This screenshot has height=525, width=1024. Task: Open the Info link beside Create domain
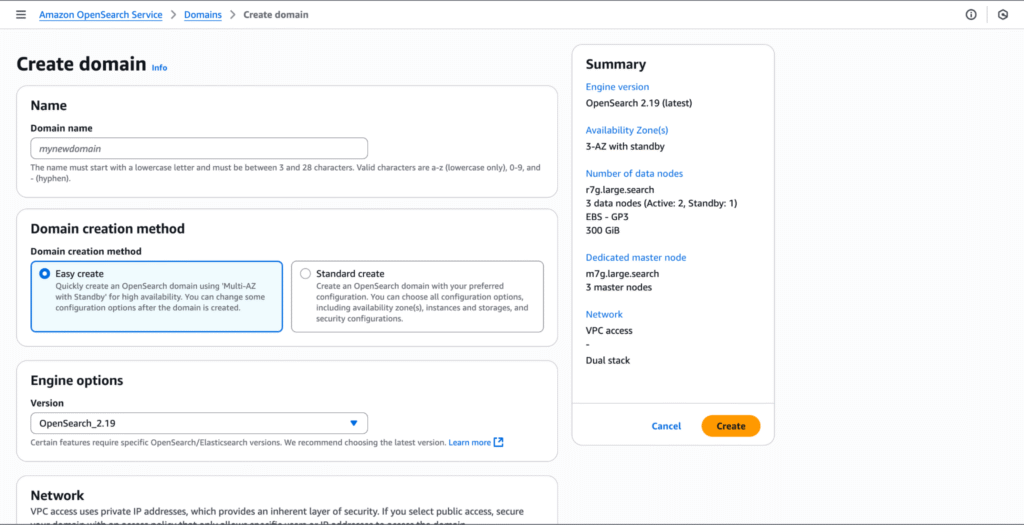160,68
